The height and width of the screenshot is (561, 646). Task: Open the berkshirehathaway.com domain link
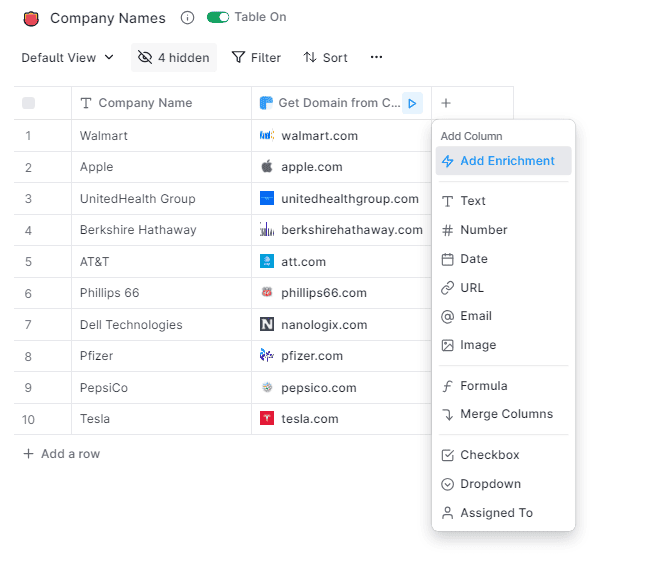pyautogui.click(x=352, y=230)
